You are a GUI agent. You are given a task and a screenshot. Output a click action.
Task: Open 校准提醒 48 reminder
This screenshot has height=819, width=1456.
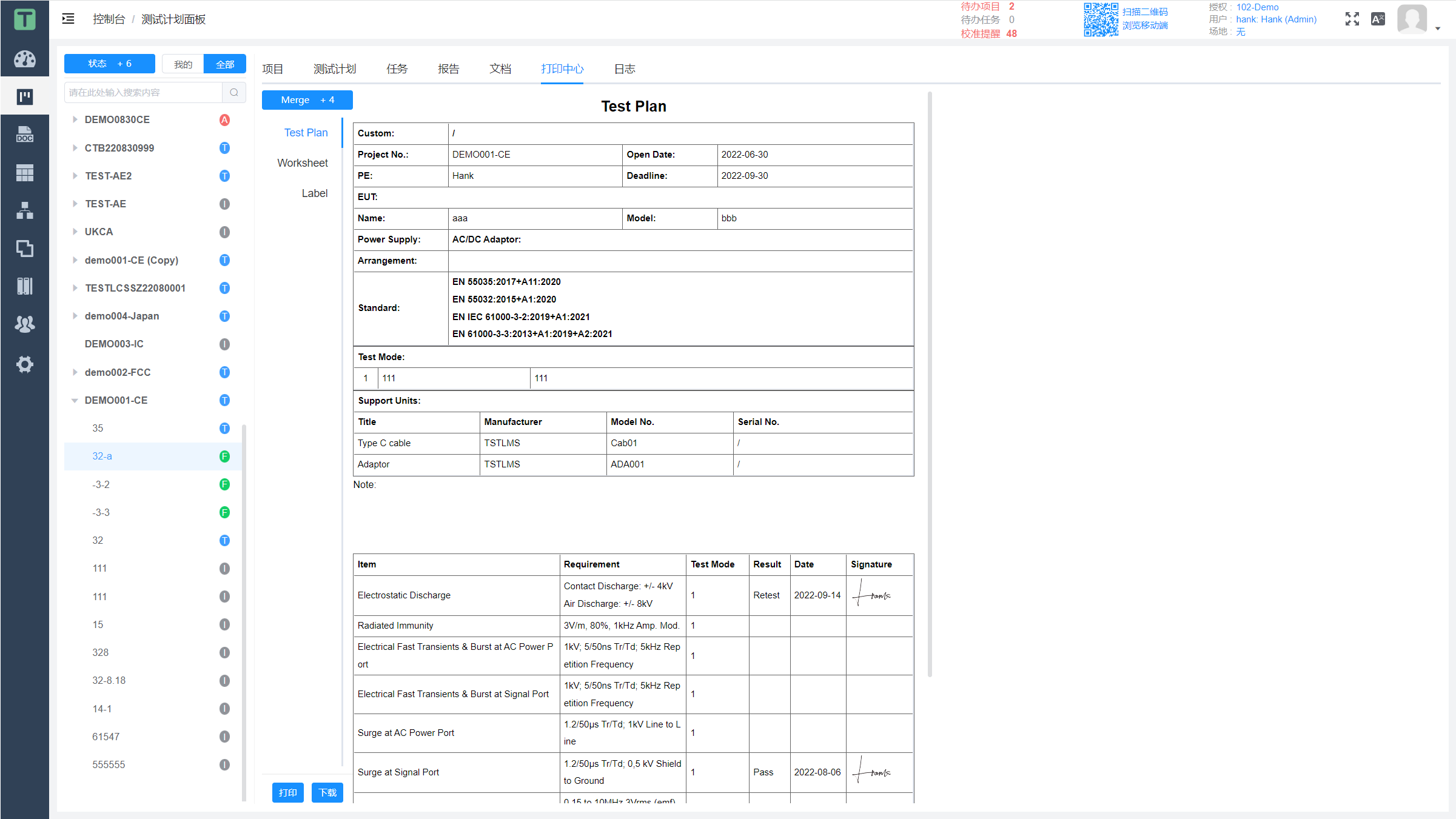tap(989, 34)
